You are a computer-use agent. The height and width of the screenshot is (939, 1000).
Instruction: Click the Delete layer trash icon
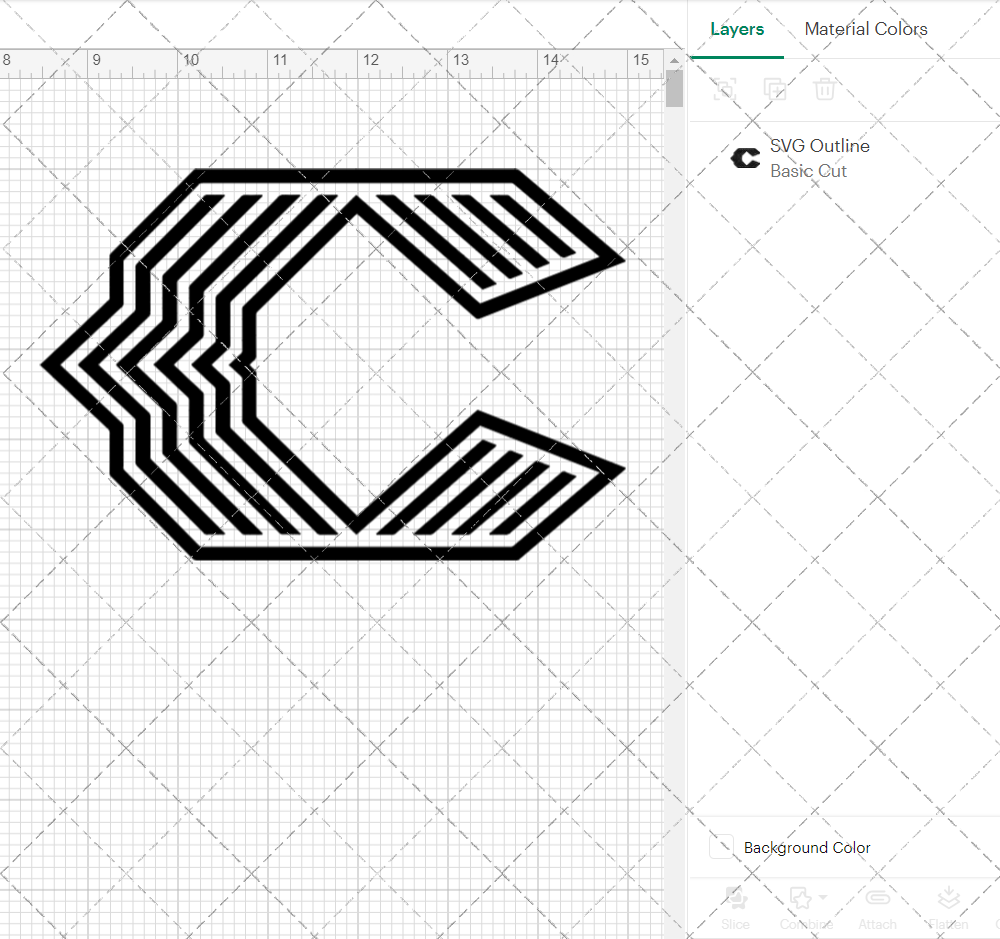(824, 89)
